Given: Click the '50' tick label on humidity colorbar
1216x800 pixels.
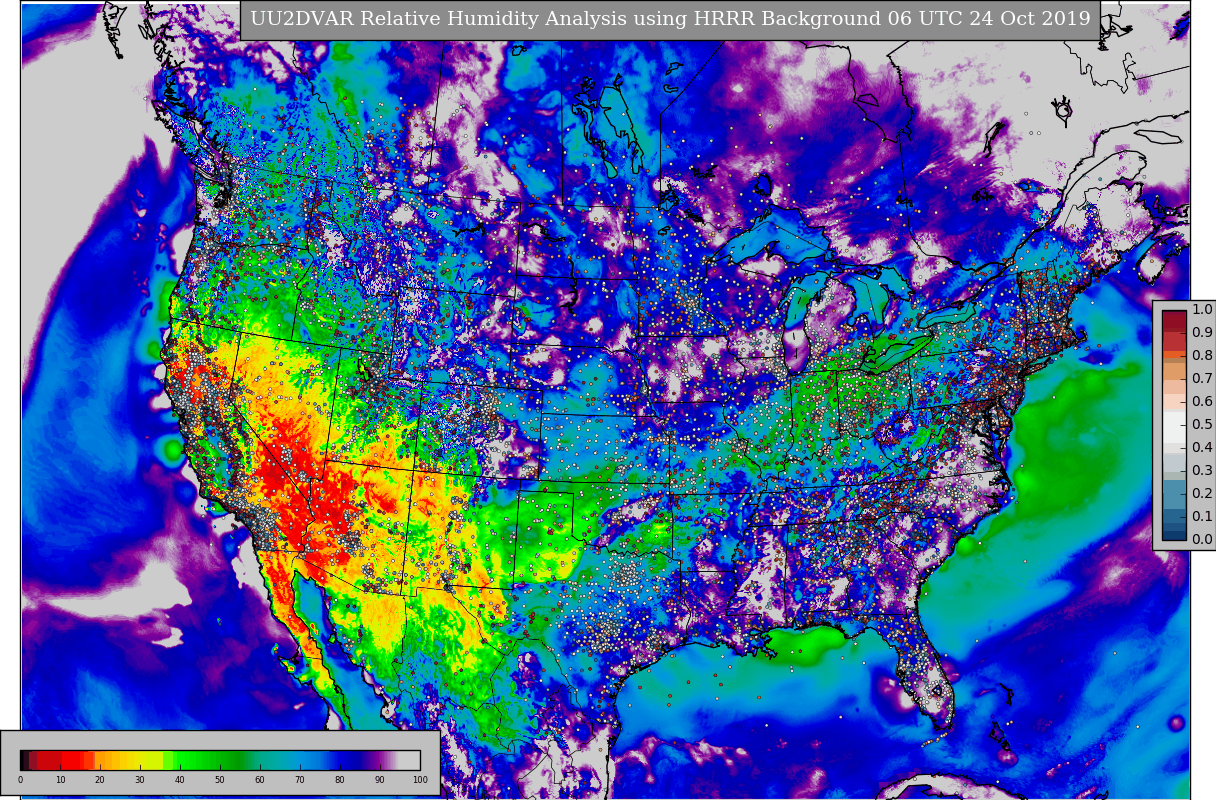Looking at the screenshot, I should pos(220,780).
